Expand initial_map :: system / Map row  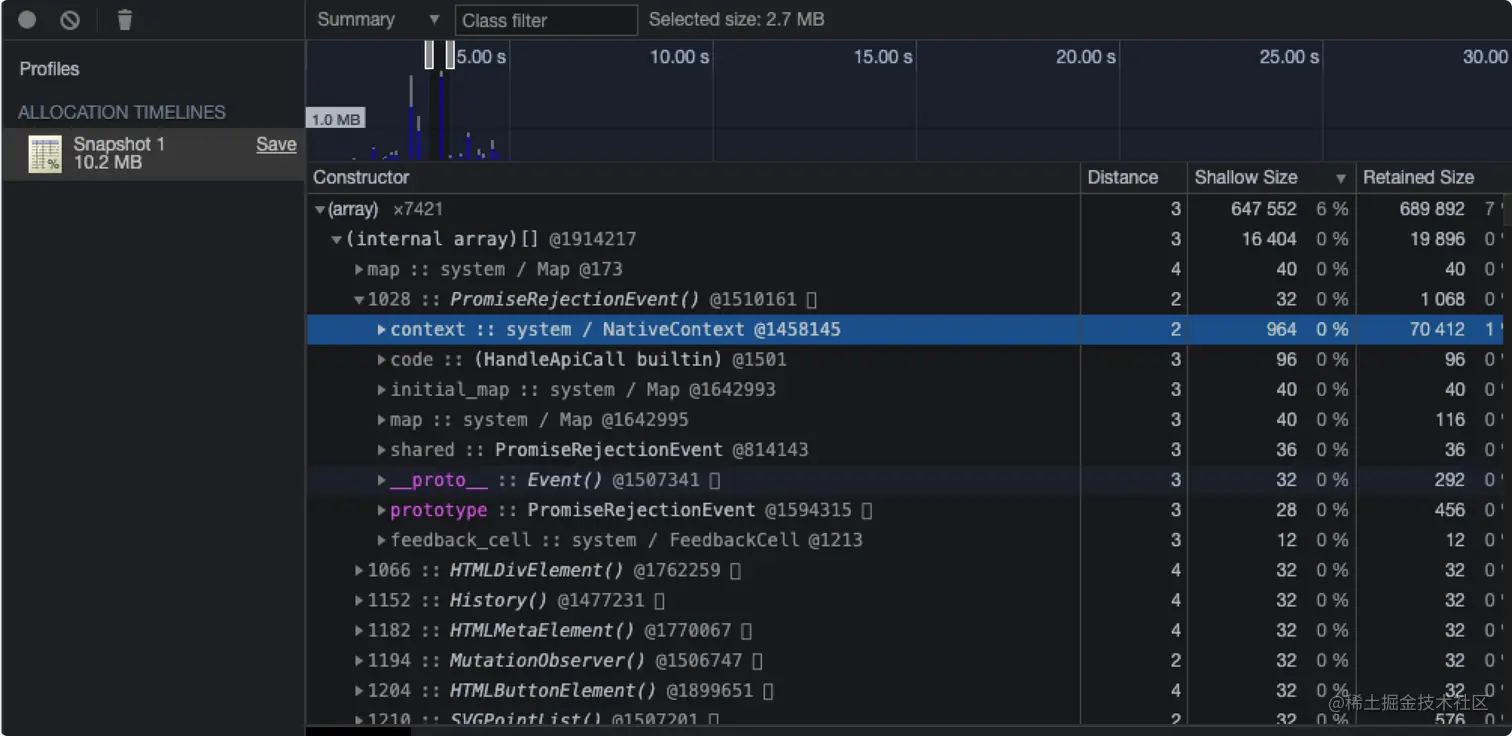pyautogui.click(x=382, y=390)
